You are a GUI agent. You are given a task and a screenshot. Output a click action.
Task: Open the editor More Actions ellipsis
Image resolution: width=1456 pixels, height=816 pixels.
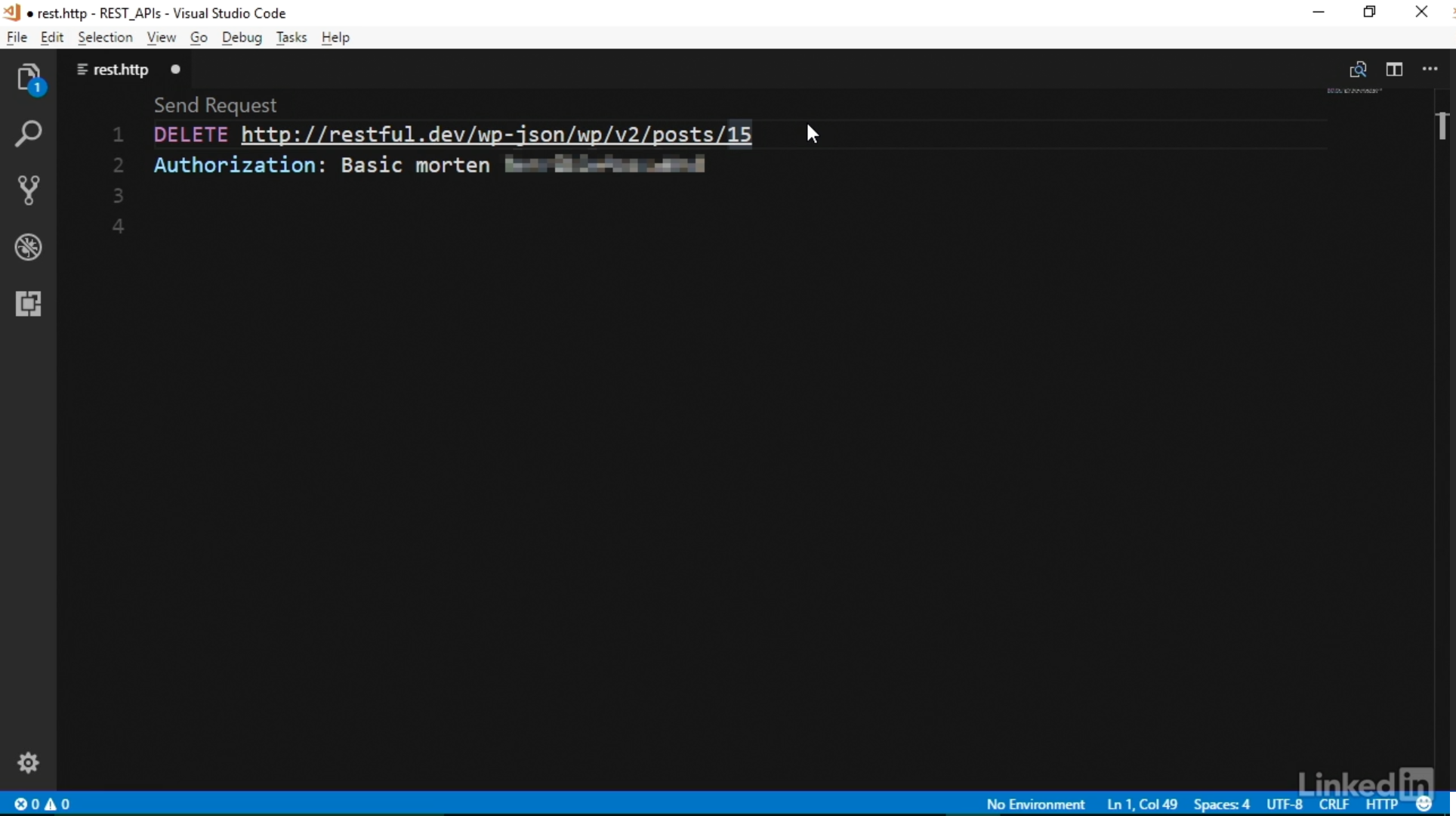pos(1430,70)
